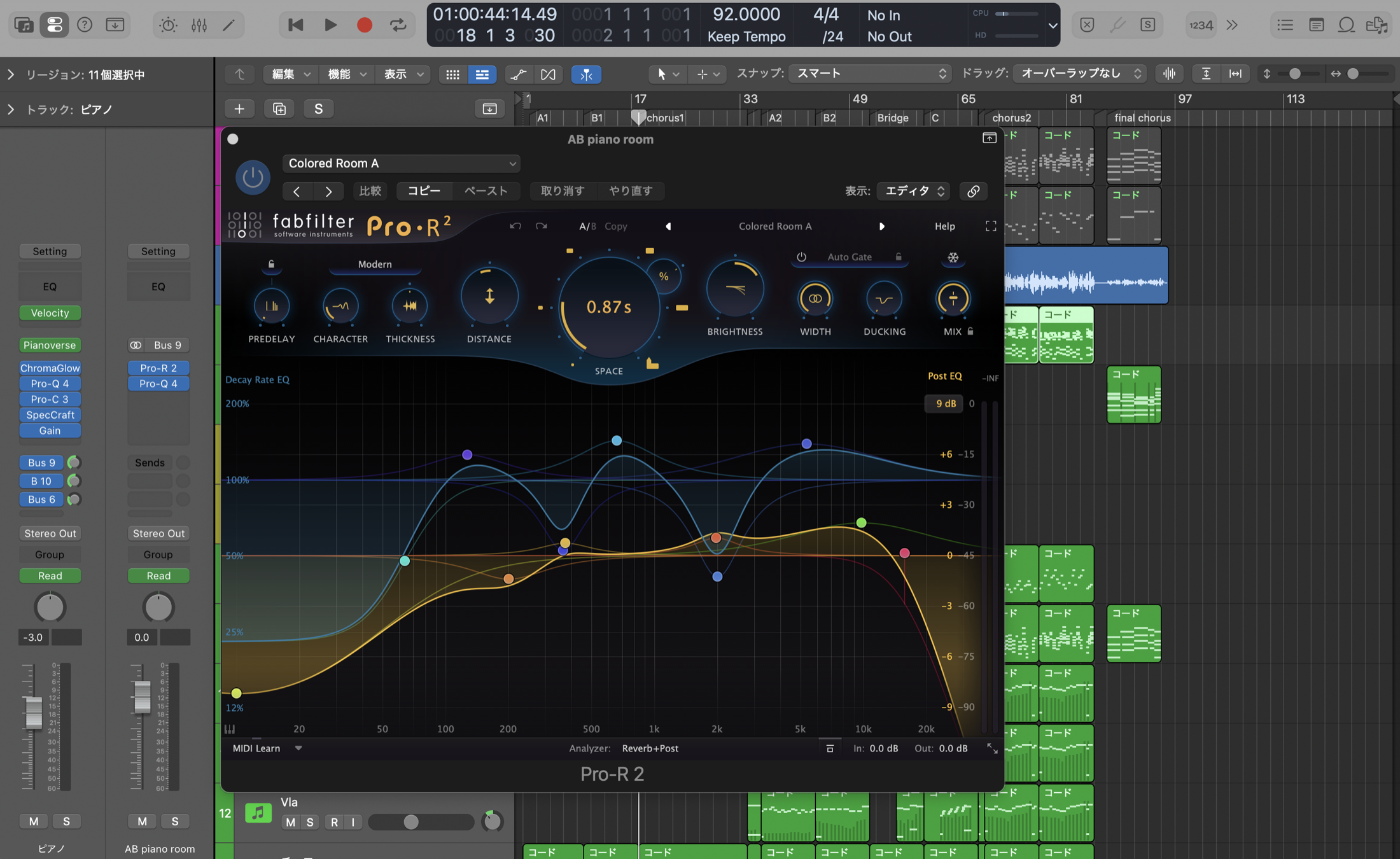Screen dimensions: 1400x859
Task: Start playback with the Play button
Action: pyautogui.click(x=330, y=25)
